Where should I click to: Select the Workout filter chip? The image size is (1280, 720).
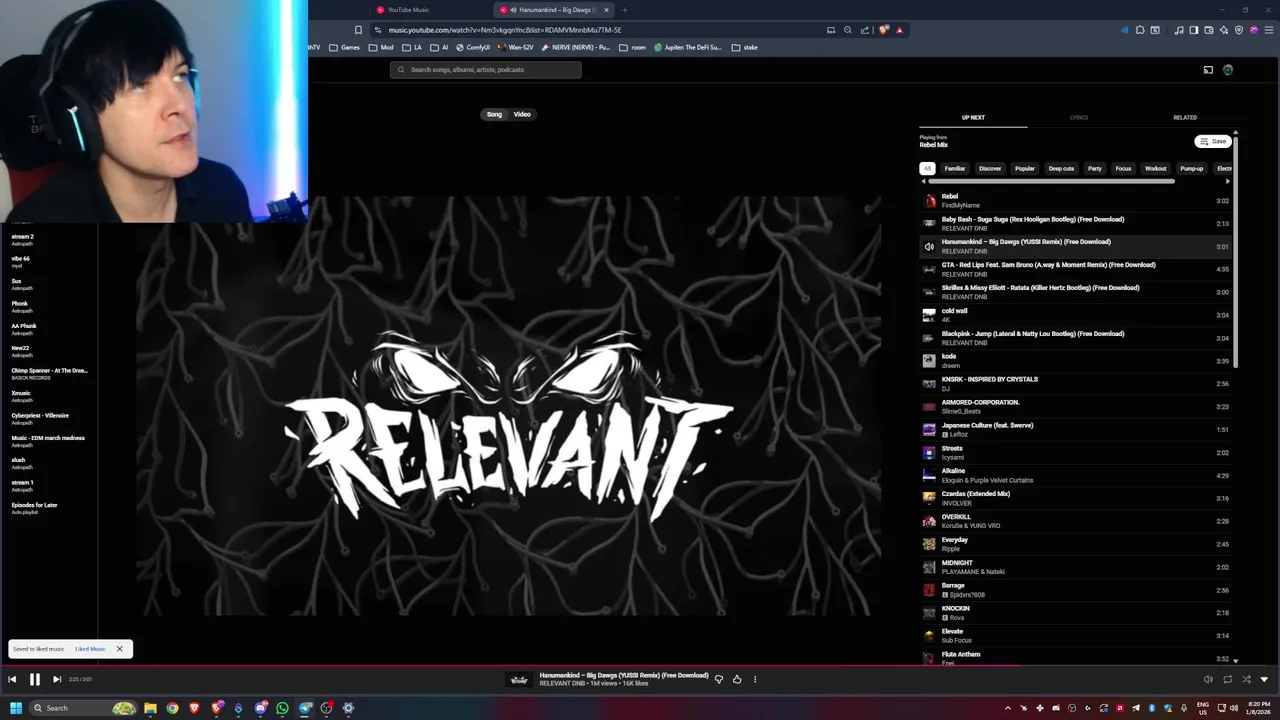point(1156,168)
